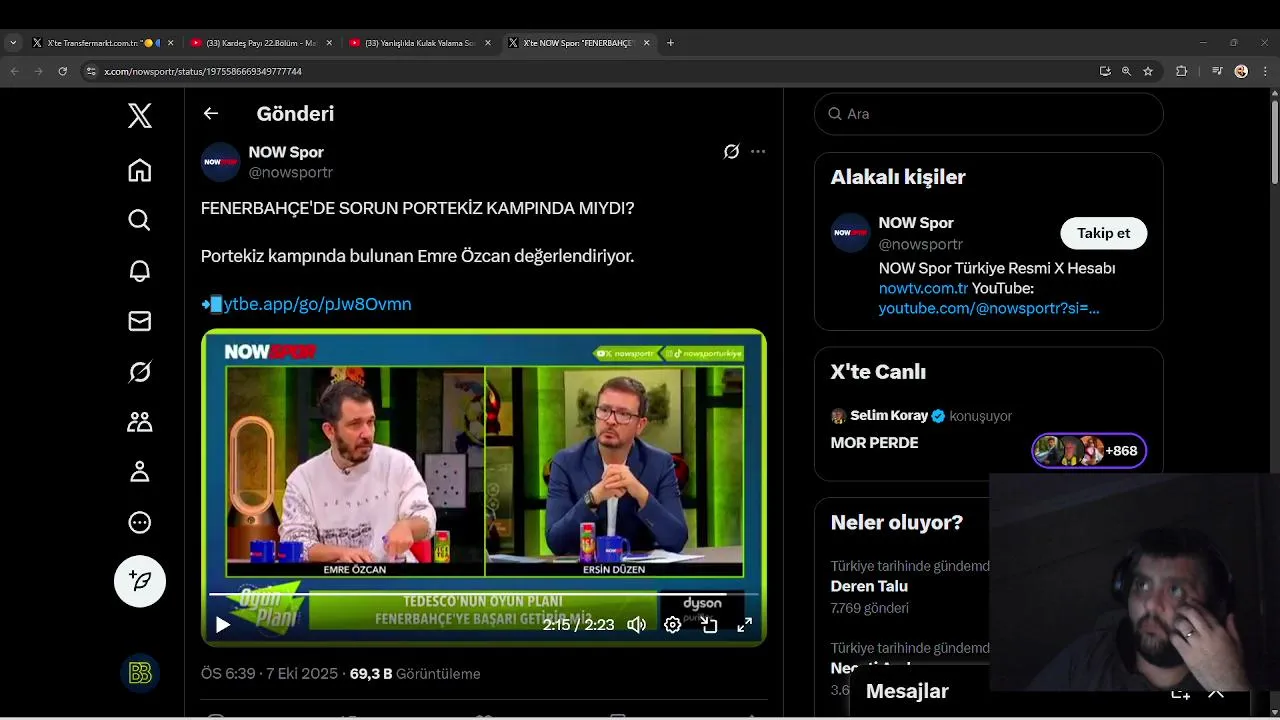
Task: Open zoom magnifier in address bar
Action: tap(1126, 71)
